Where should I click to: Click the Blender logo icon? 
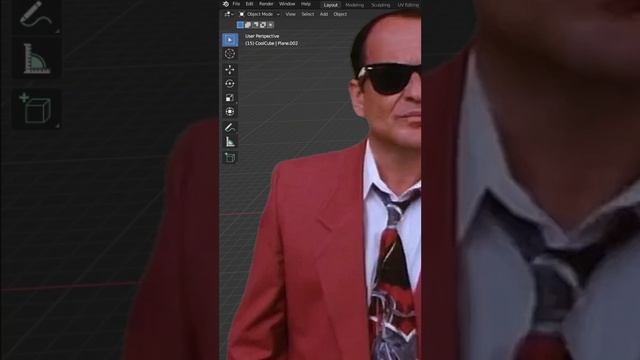coord(226,4)
